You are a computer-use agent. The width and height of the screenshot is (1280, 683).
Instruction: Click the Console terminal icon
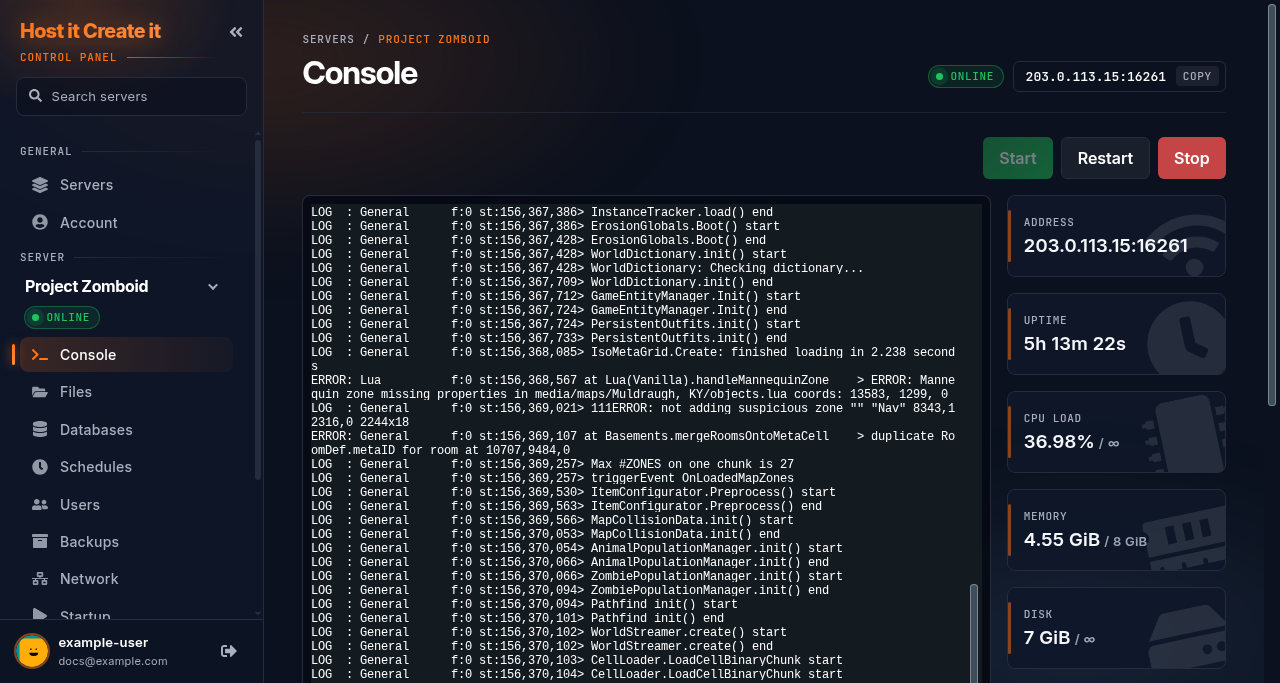click(x=40, y=355)
